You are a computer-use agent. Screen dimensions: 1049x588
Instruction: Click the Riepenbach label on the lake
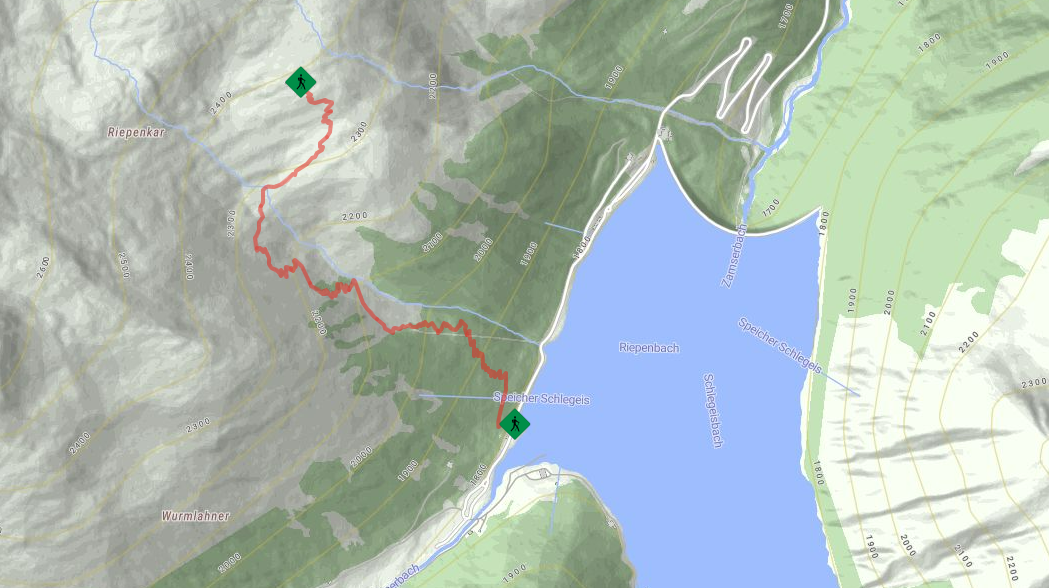[649, 348]
